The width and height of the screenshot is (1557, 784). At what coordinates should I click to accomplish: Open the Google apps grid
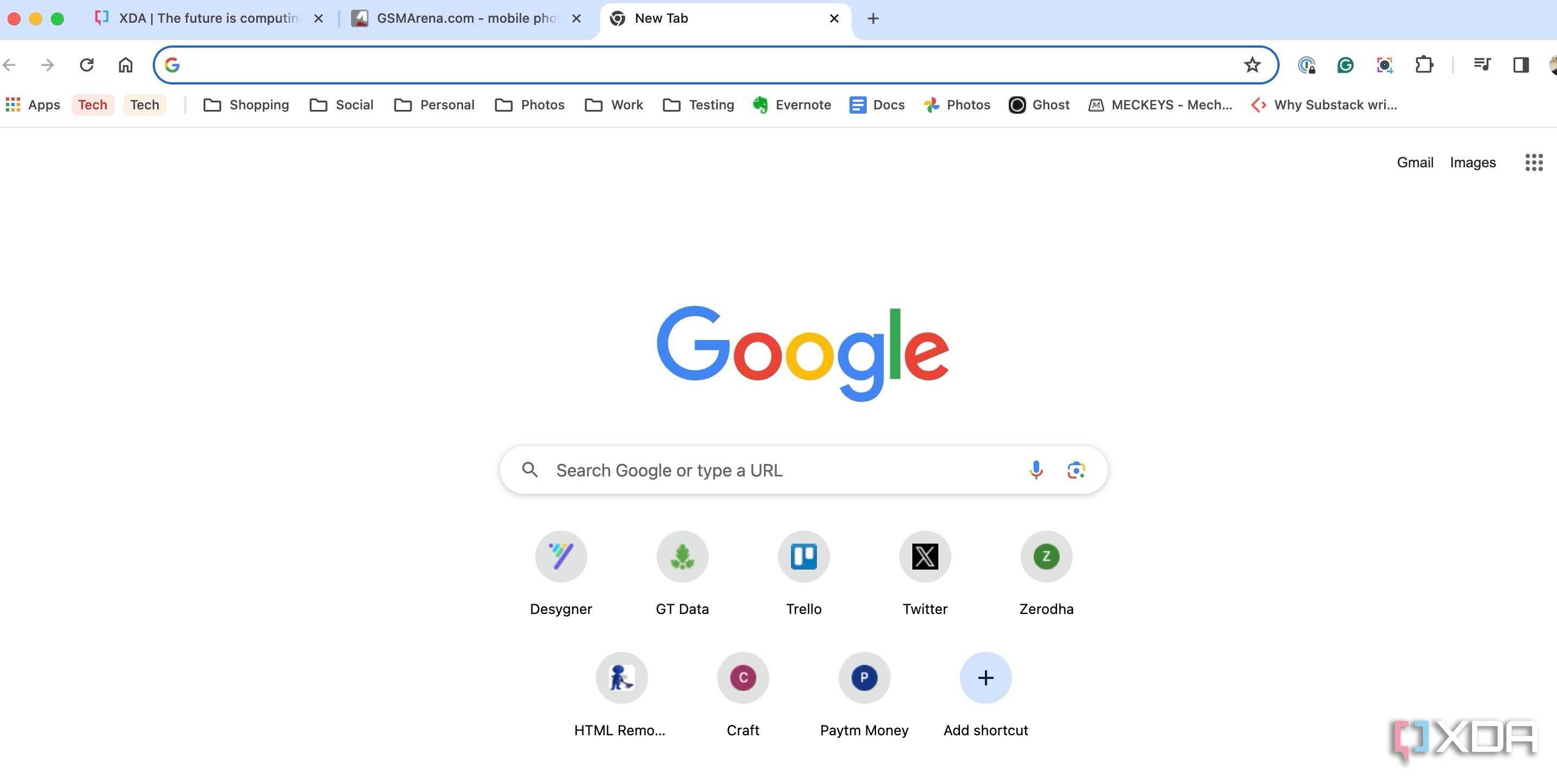1533,162
